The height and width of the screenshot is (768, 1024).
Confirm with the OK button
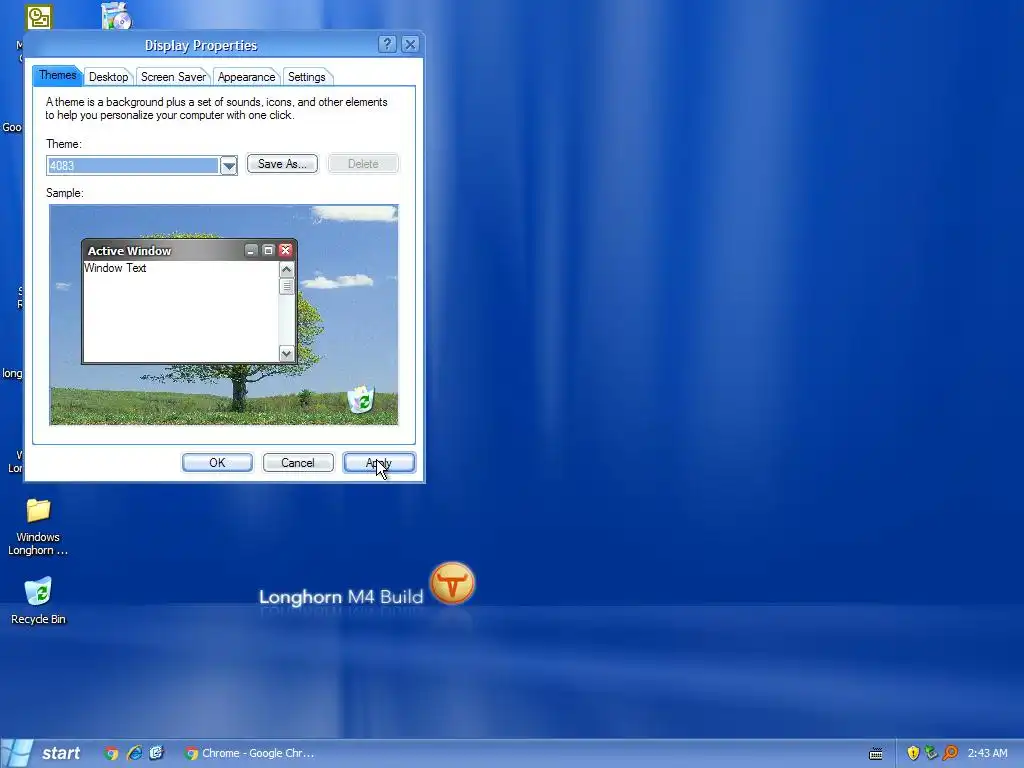coord(217,462)
